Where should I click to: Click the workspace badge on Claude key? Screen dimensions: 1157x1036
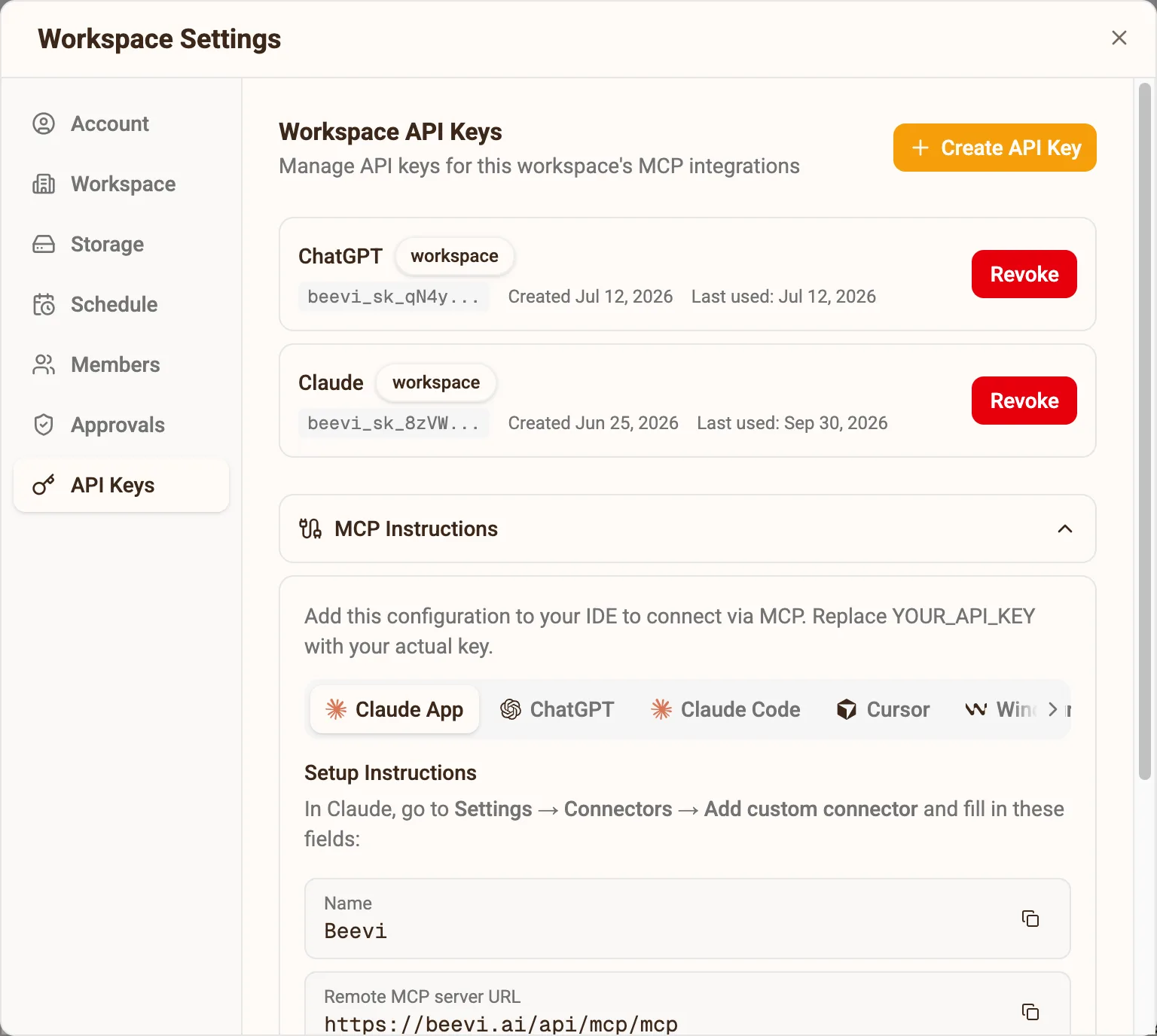436,382
